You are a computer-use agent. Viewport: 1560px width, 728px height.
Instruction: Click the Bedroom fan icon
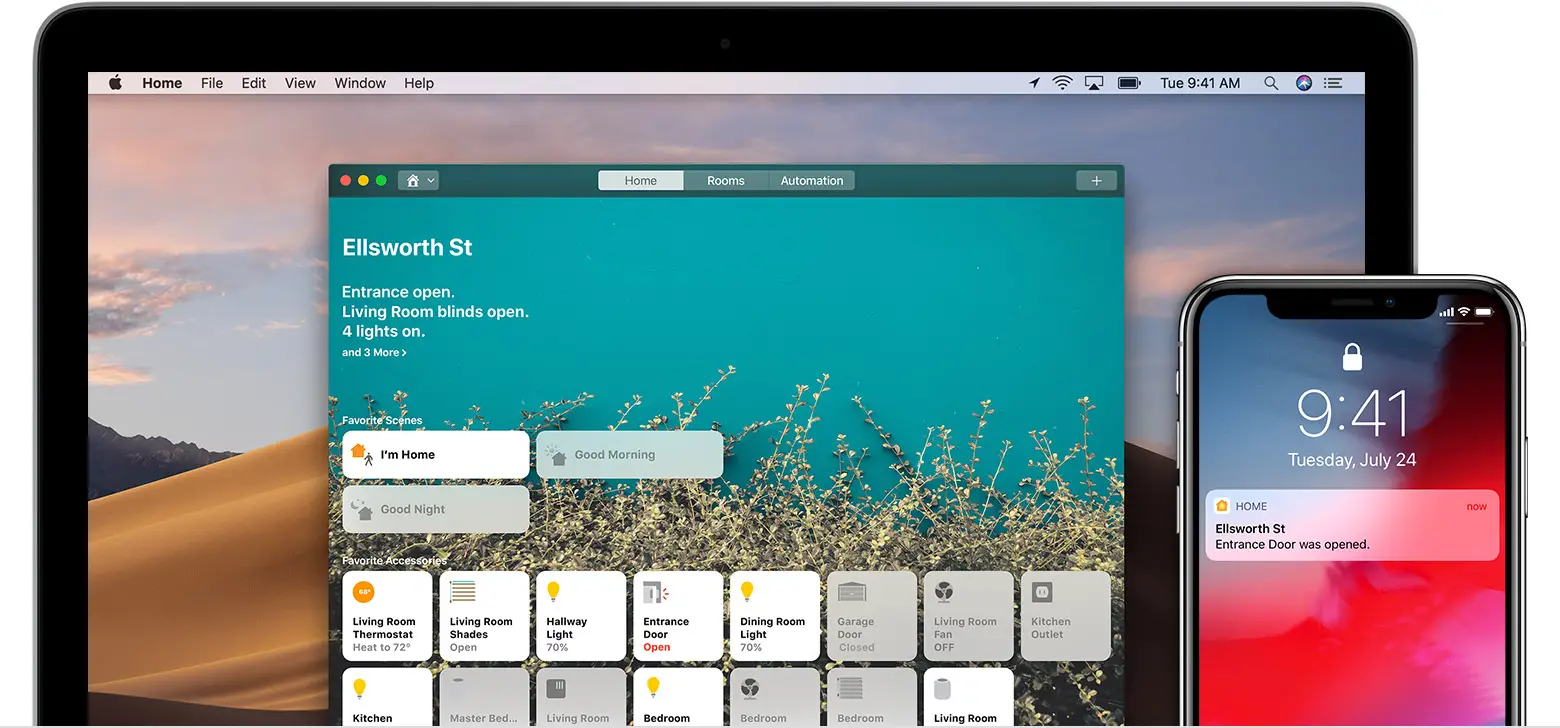[750, 688]
